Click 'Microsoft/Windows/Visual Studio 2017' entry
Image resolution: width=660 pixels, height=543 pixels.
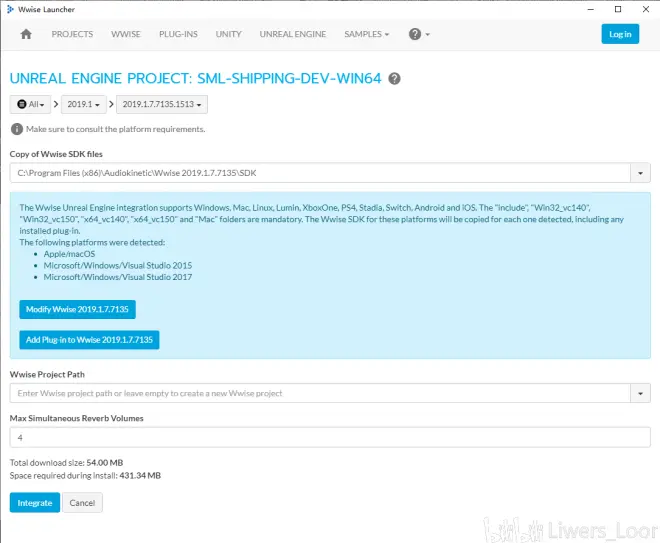pos(118,277)
